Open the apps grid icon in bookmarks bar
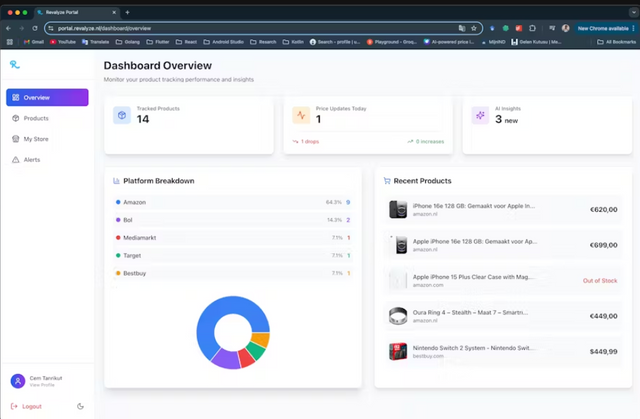The width and height of the screenshot is (640, 419). (x=10, y=42)
